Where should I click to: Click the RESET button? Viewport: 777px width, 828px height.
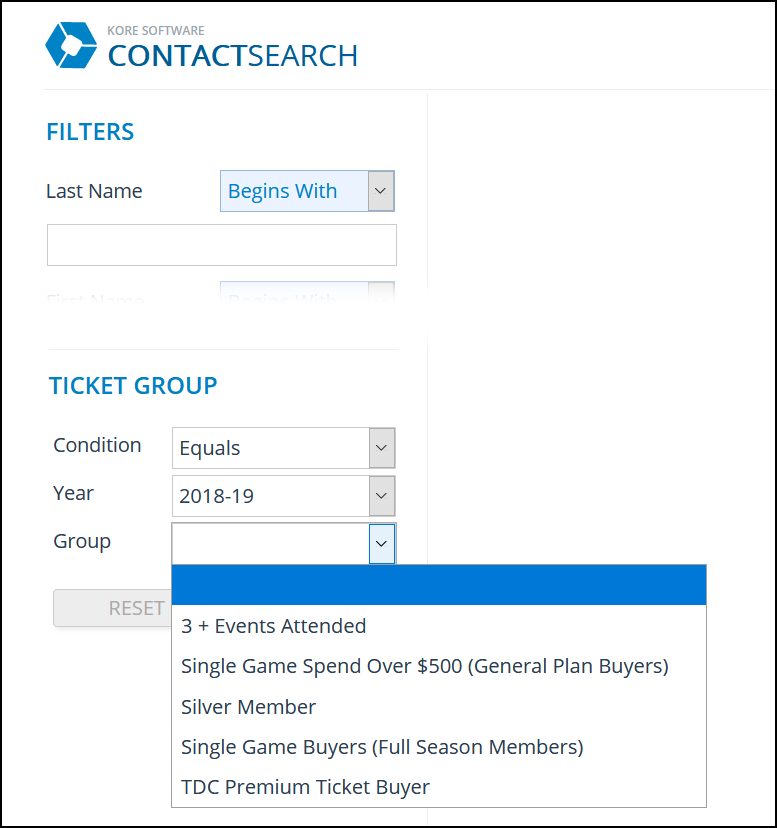pos(113,608)
